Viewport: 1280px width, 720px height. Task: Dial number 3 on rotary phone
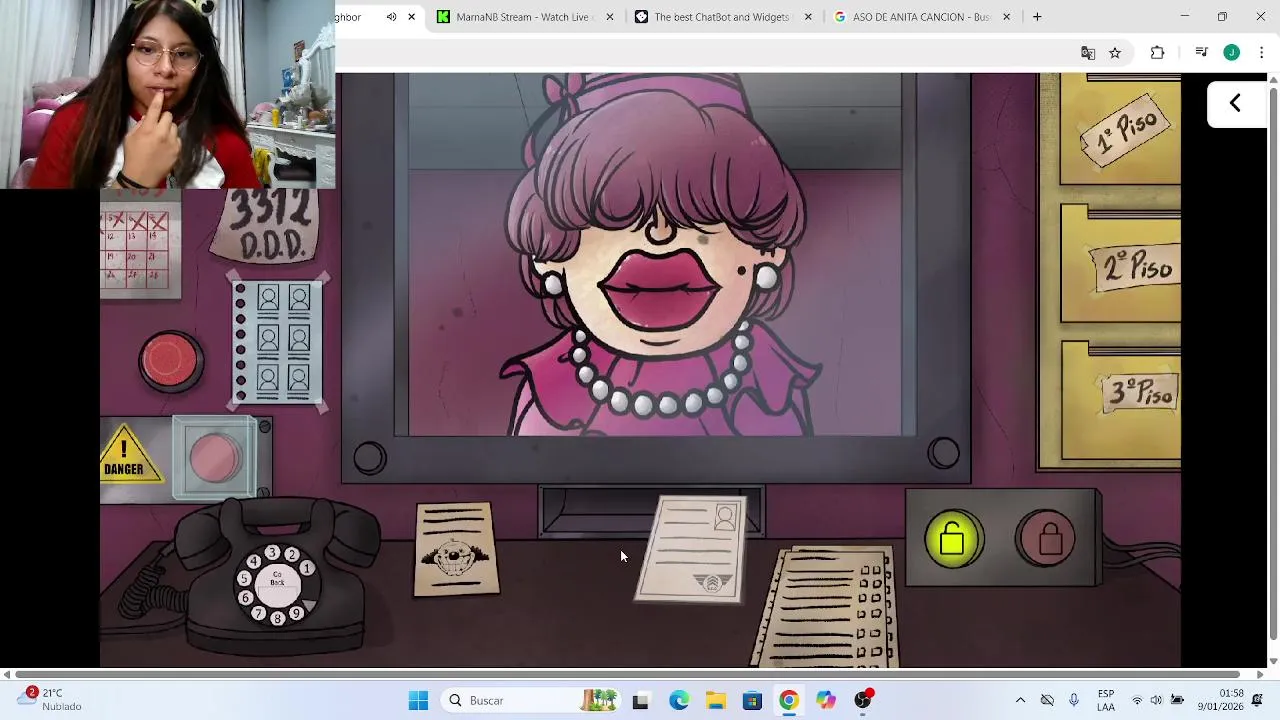coord(271,552)
